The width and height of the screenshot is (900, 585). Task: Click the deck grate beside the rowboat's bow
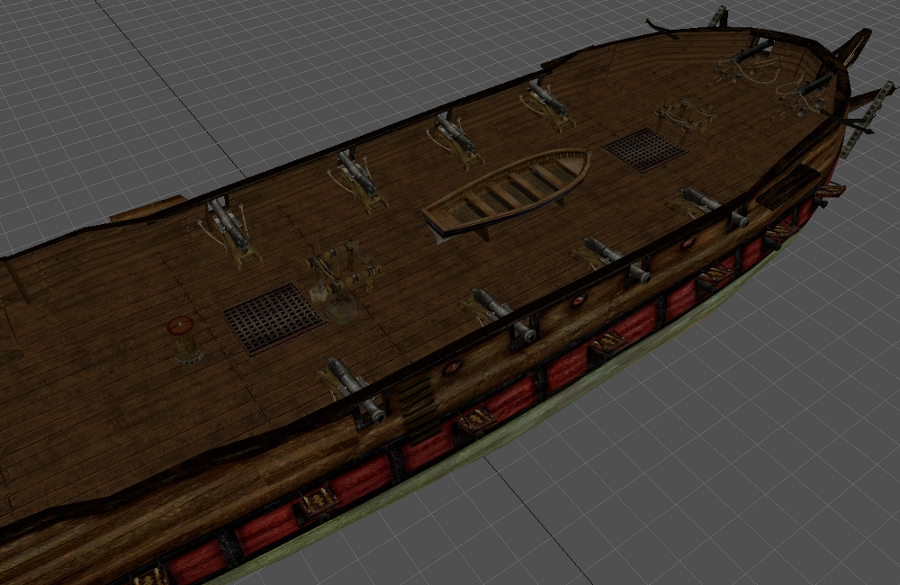[645, 149]
